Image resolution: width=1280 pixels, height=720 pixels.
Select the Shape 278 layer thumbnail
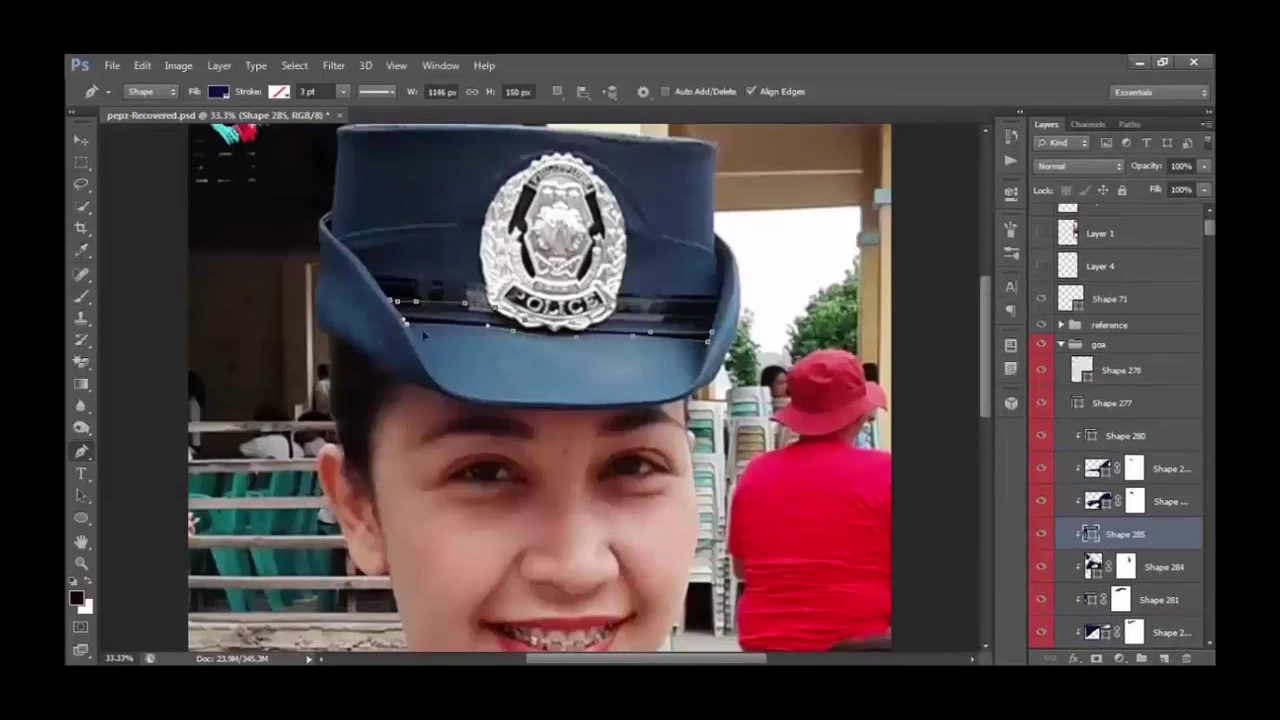point(1082,370)
